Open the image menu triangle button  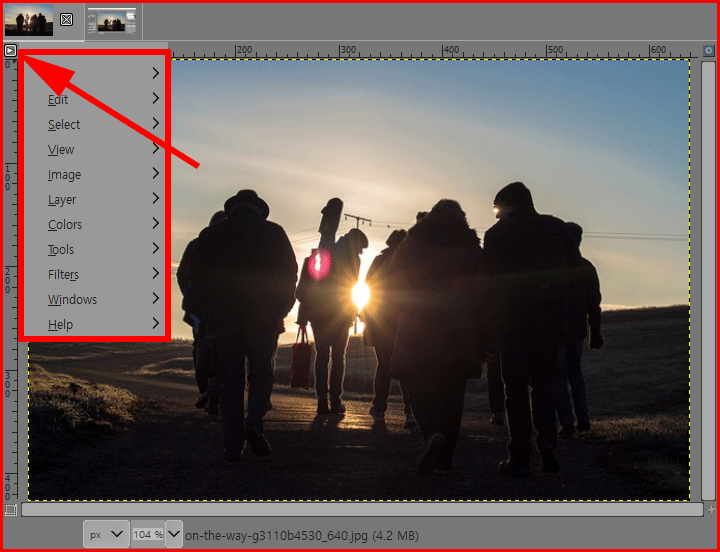pos(11,51)
